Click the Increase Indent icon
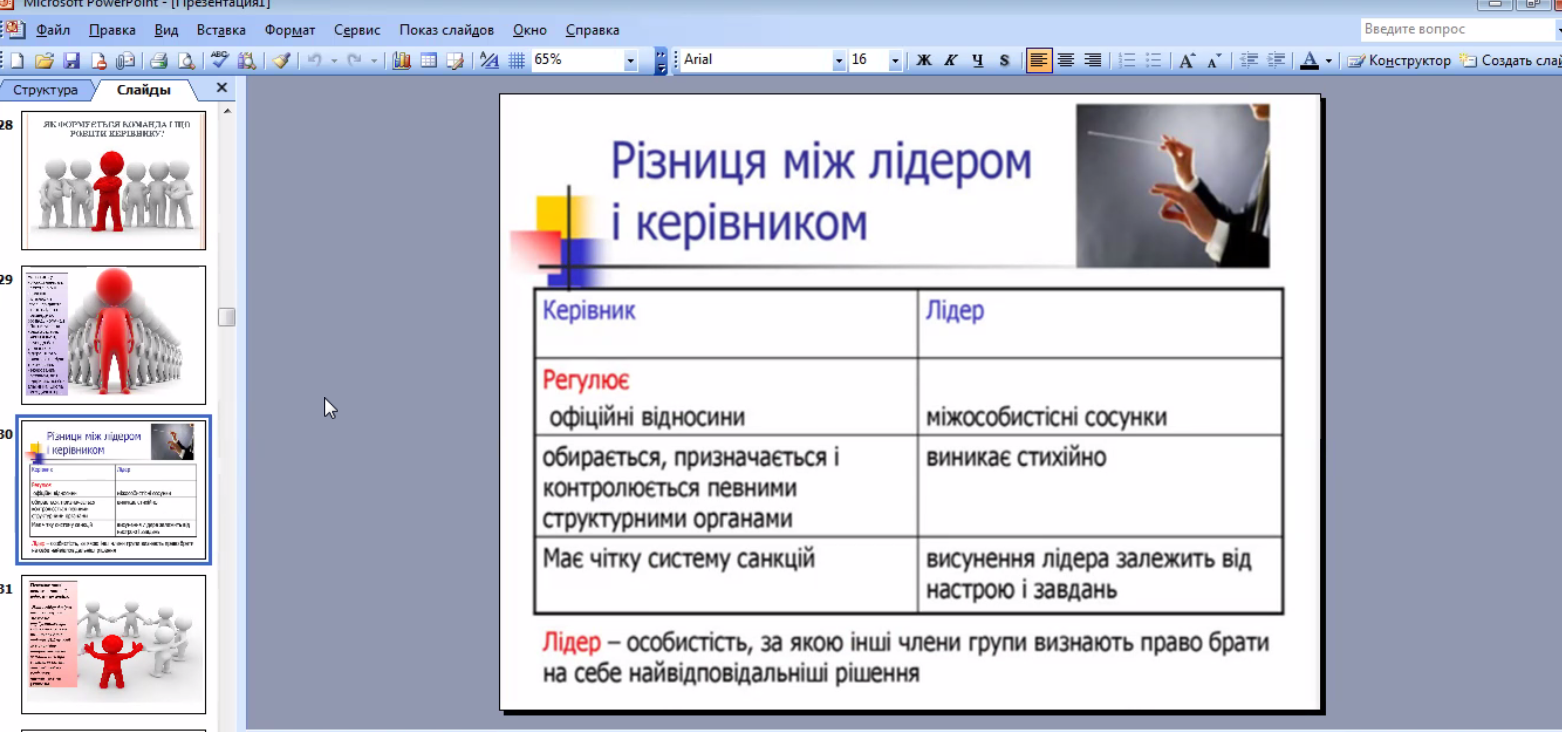Image resolution: width=1562 pixels, height=732 pixels. (1276, 61)
